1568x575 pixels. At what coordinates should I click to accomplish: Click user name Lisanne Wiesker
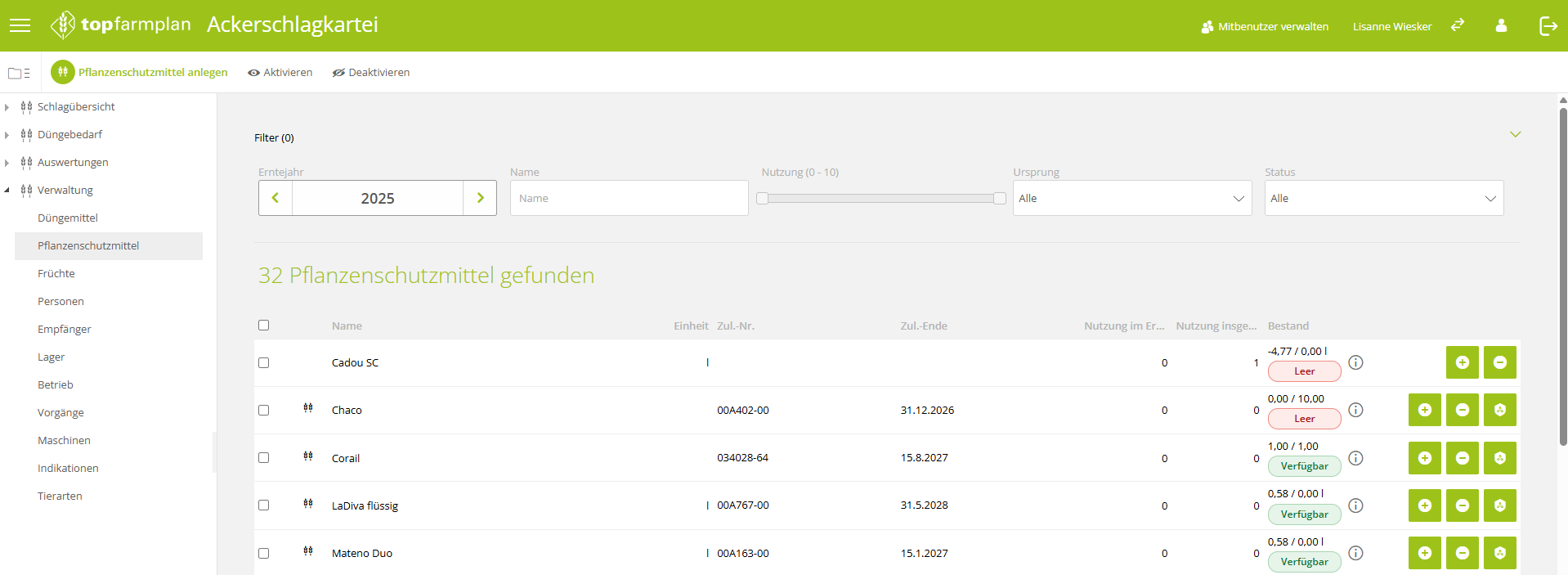tap(1392, 26)
